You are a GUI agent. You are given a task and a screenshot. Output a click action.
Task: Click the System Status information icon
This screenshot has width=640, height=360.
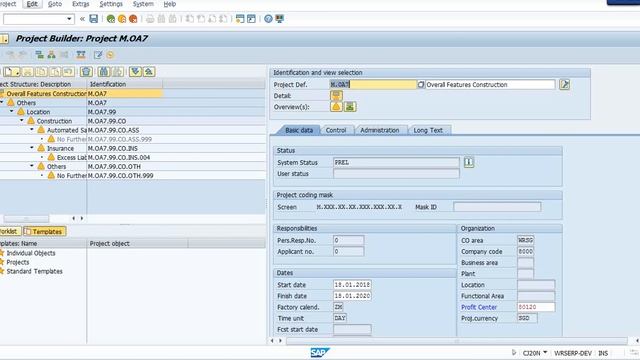click(x=469, y=162)
